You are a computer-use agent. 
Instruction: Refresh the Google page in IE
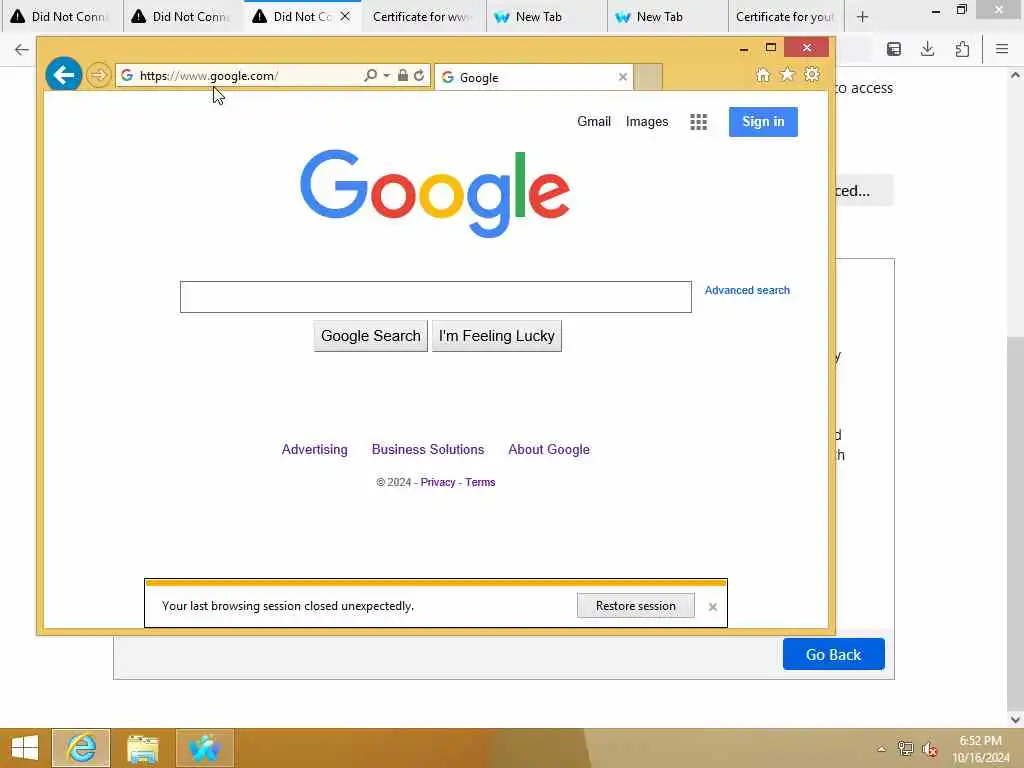pos(419,75)
